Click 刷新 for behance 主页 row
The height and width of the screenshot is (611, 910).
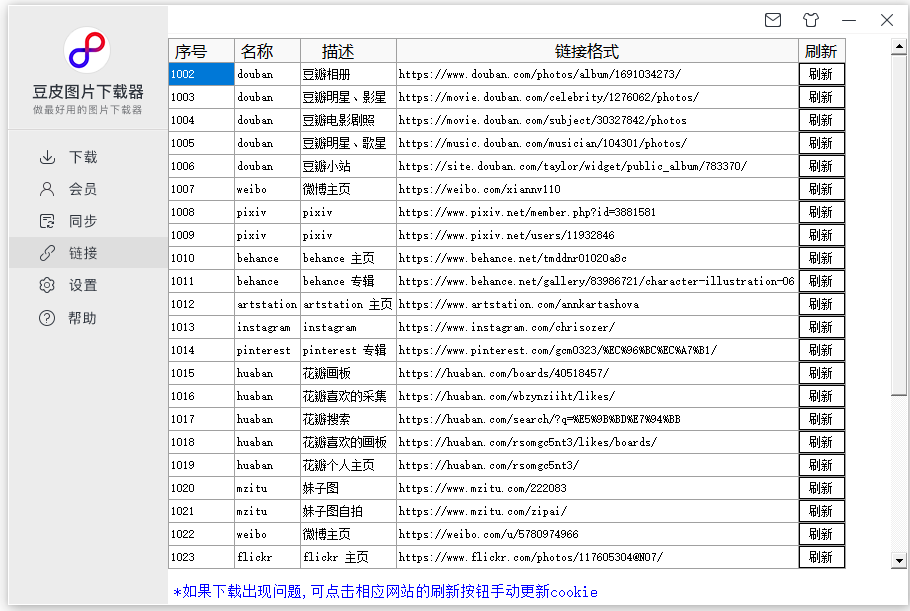(821, 258)
